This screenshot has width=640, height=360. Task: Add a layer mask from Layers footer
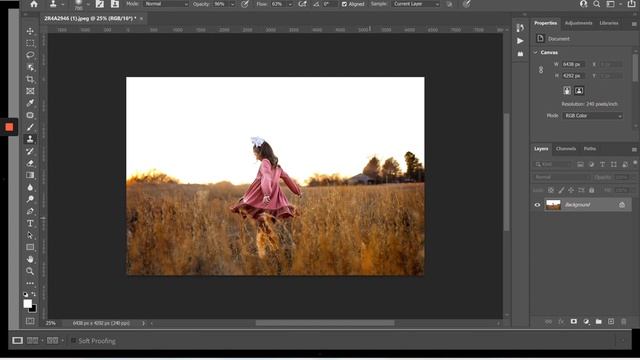573,322
